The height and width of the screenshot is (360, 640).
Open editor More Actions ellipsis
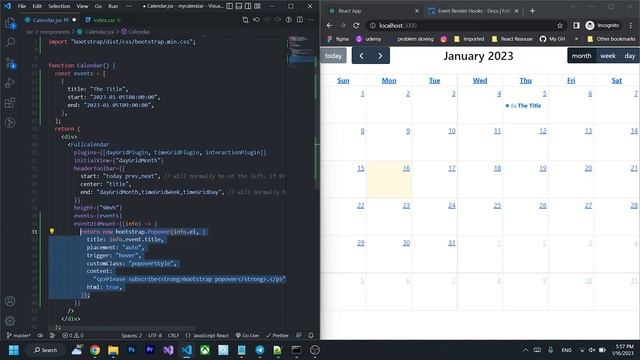coord(311,20)
